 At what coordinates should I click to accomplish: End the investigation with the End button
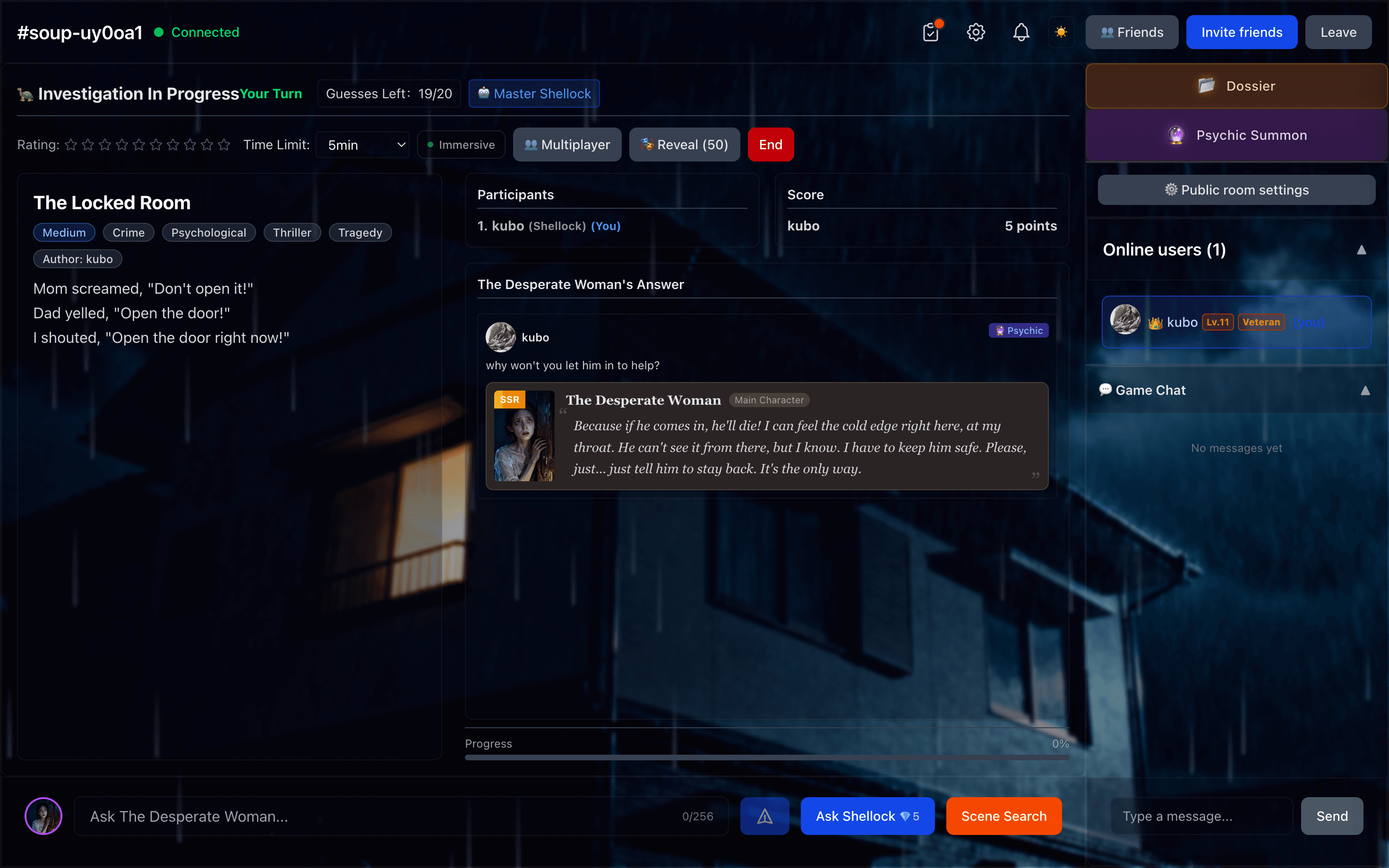tap(770, 144)
